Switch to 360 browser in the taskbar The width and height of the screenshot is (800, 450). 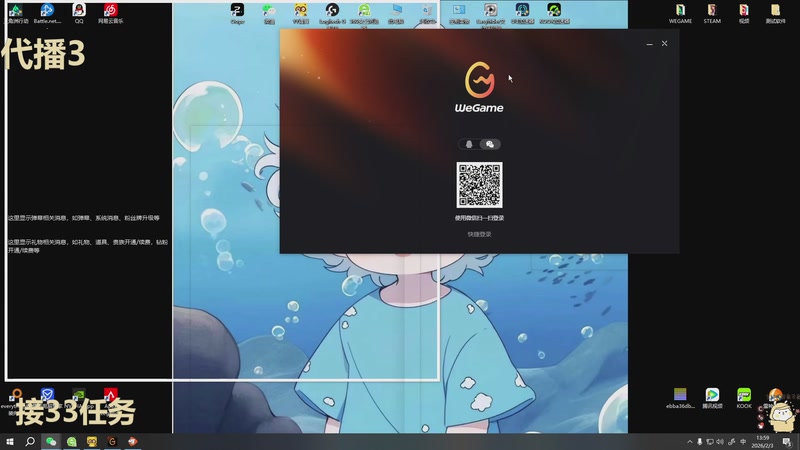click(x=71, y=441)
